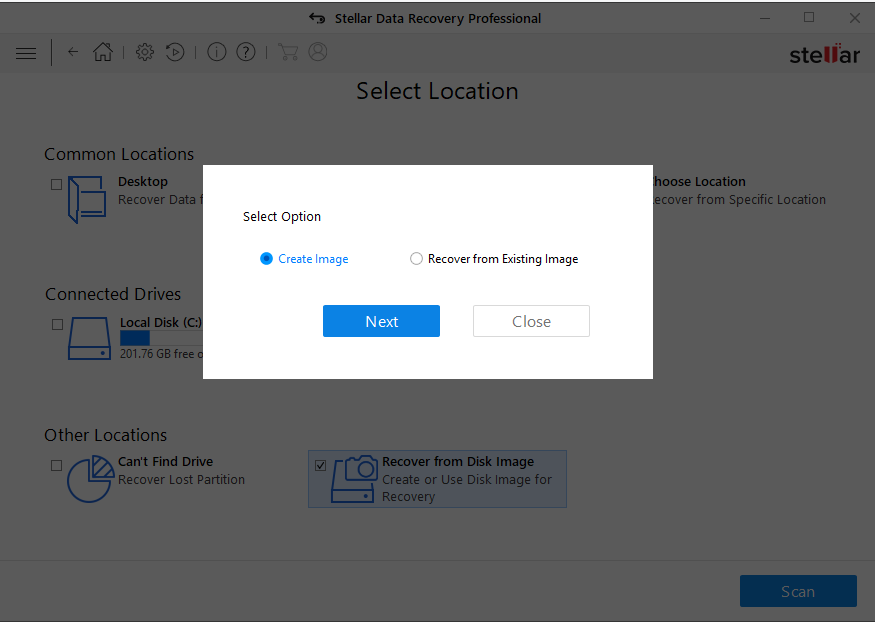The width and height of the screenshot is (875, 625).
Task: Click the 'Recover from Disk Image' title text
Action: pos(458,461)
